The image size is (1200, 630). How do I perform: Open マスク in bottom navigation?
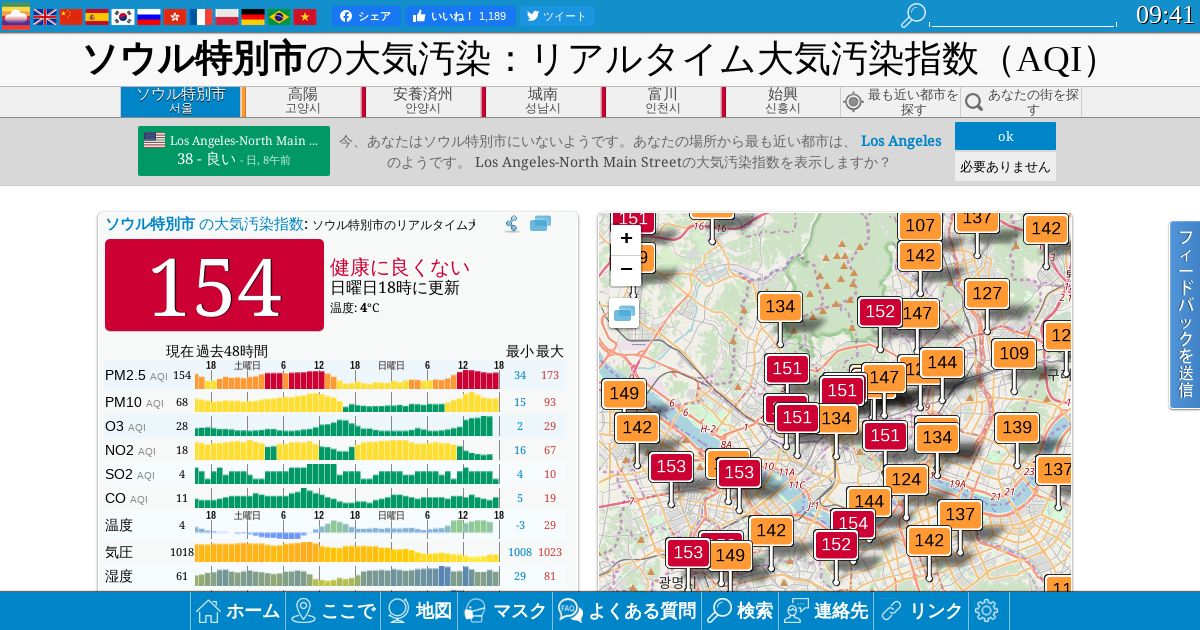point(505,611)
